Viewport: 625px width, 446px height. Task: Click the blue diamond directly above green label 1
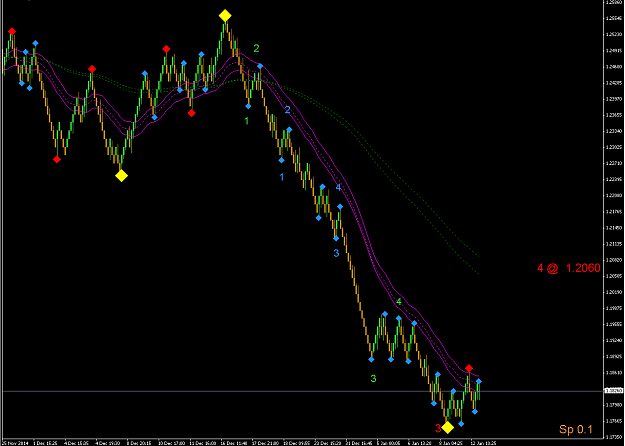point(248,106)
